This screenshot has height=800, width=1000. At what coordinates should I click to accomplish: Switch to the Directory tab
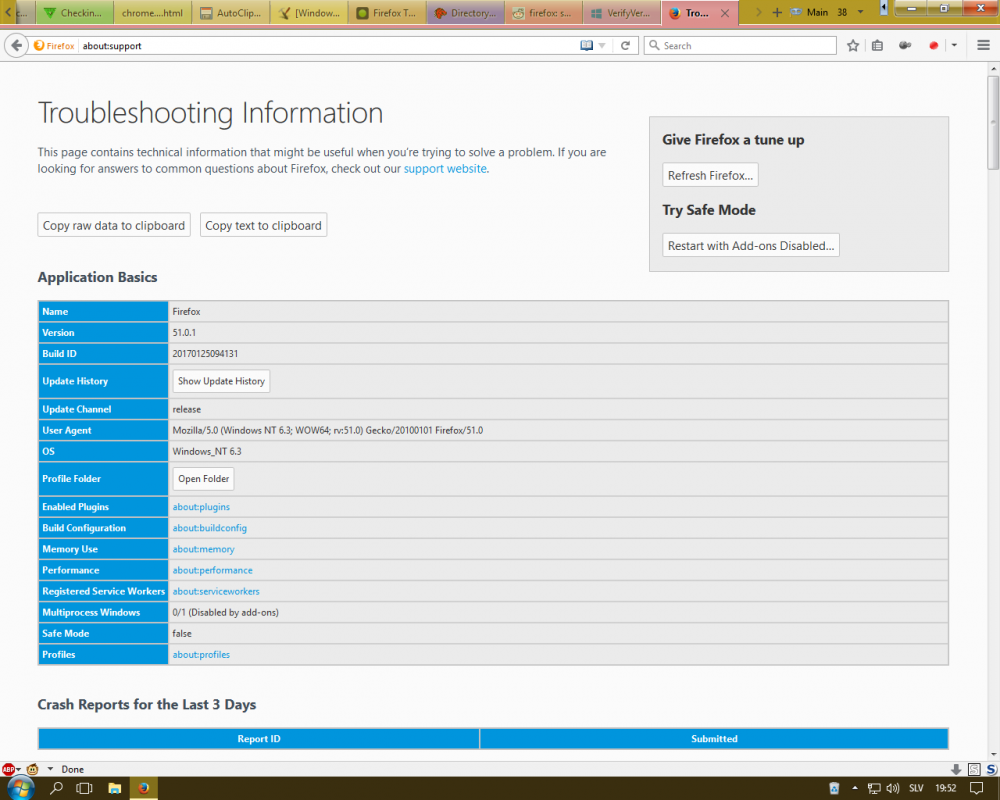click(x=465, y=13)
